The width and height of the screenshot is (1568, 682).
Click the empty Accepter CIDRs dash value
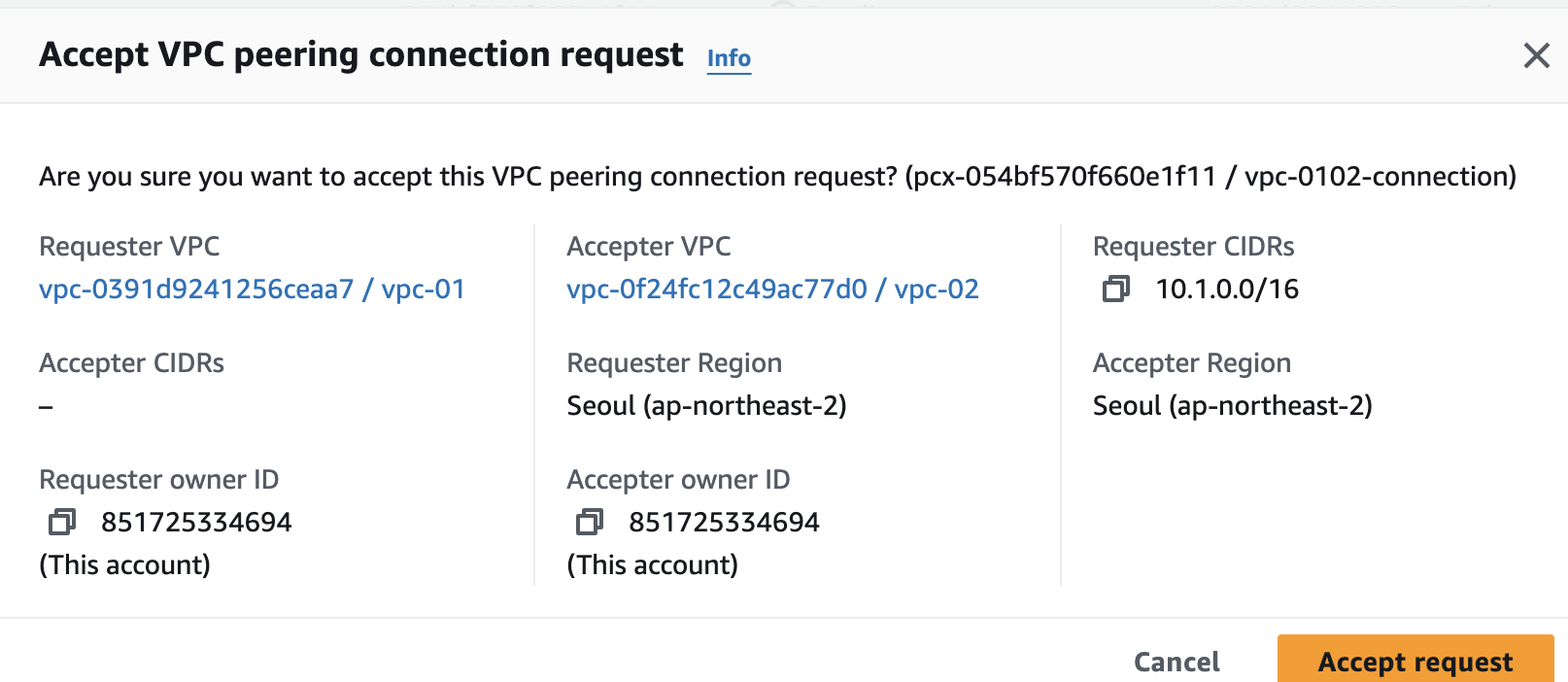click(46, 406)
